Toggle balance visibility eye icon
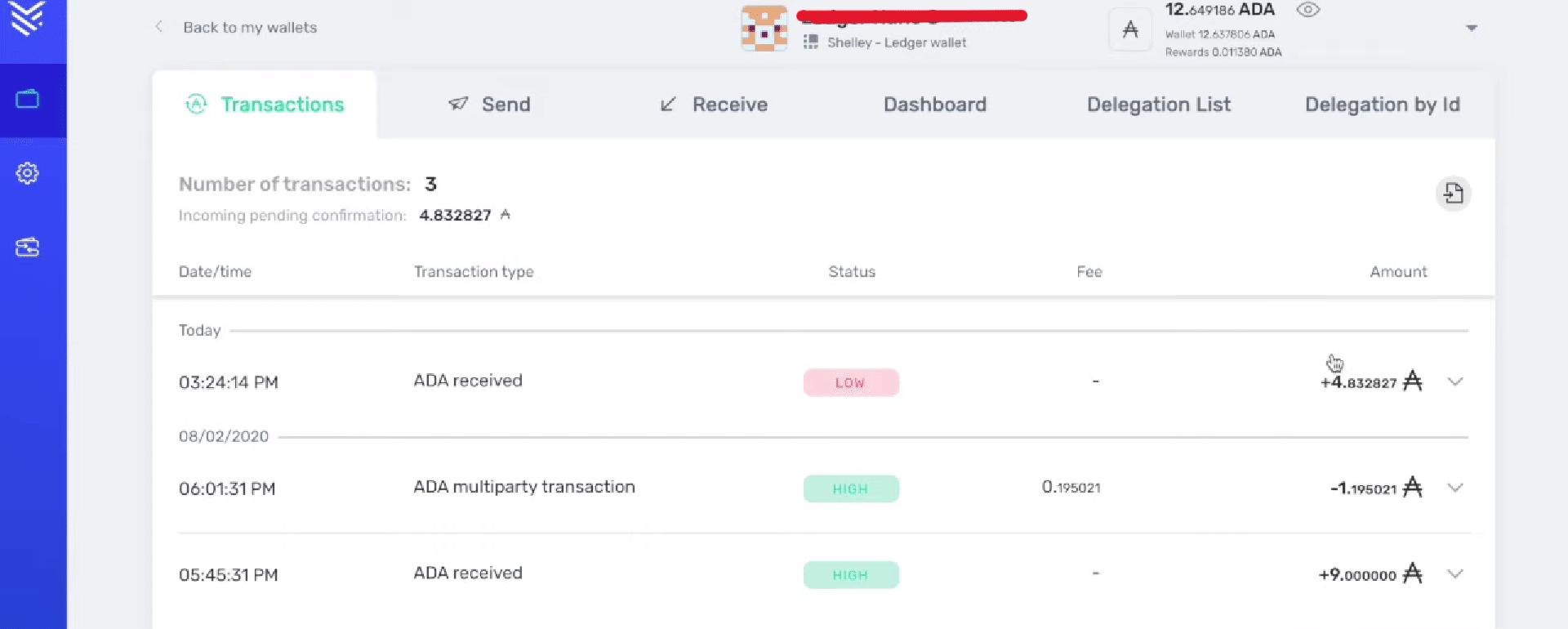Screen dimensions: 1568x629 [x=1308, y=11]
